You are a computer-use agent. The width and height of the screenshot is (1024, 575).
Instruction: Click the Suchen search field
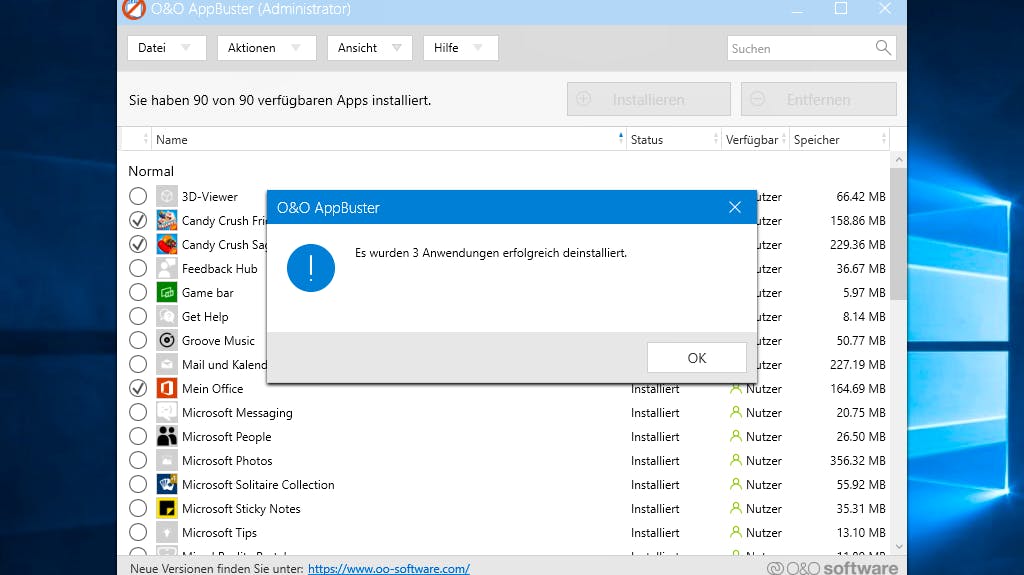coord(800,48)
